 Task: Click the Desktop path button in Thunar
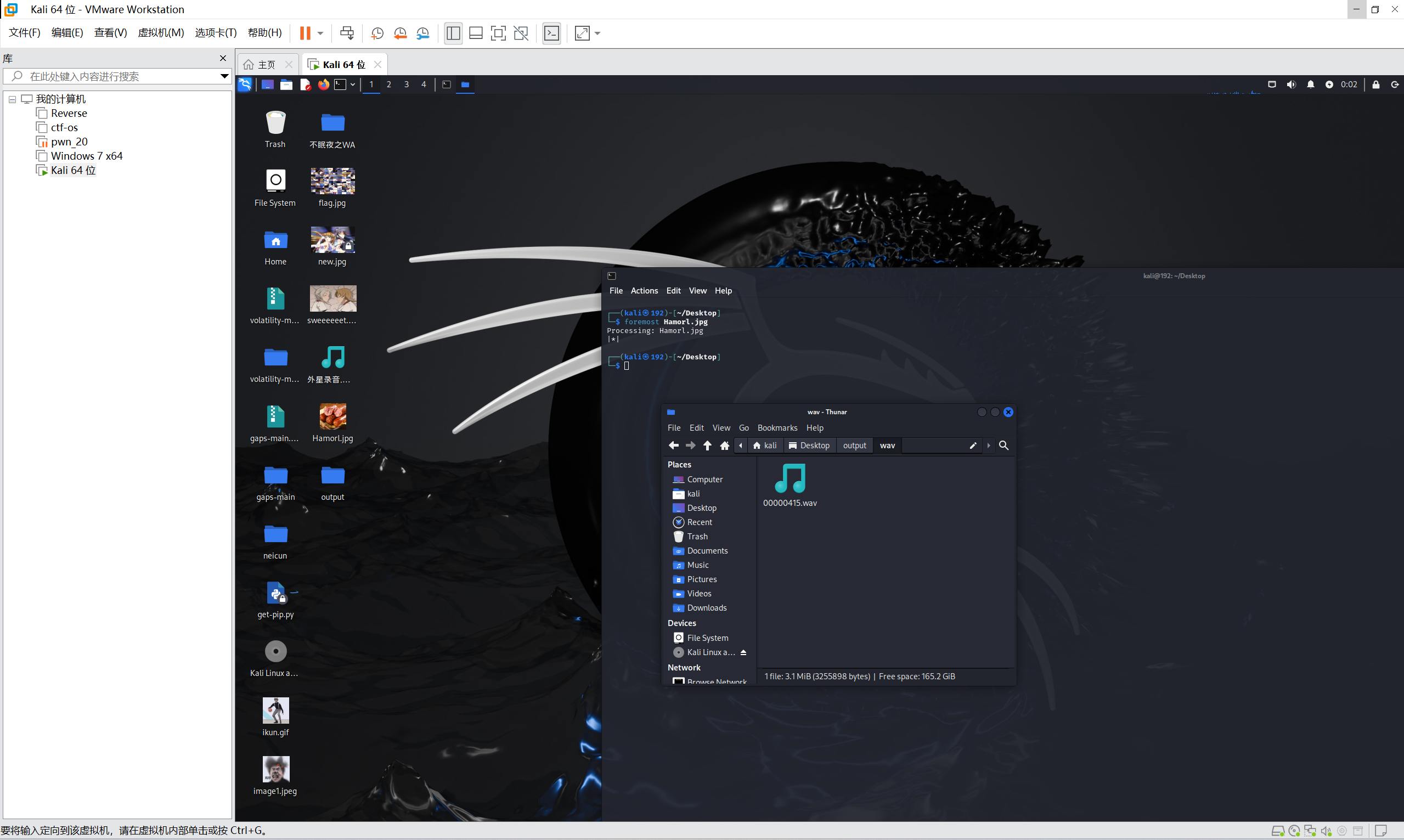809,446
